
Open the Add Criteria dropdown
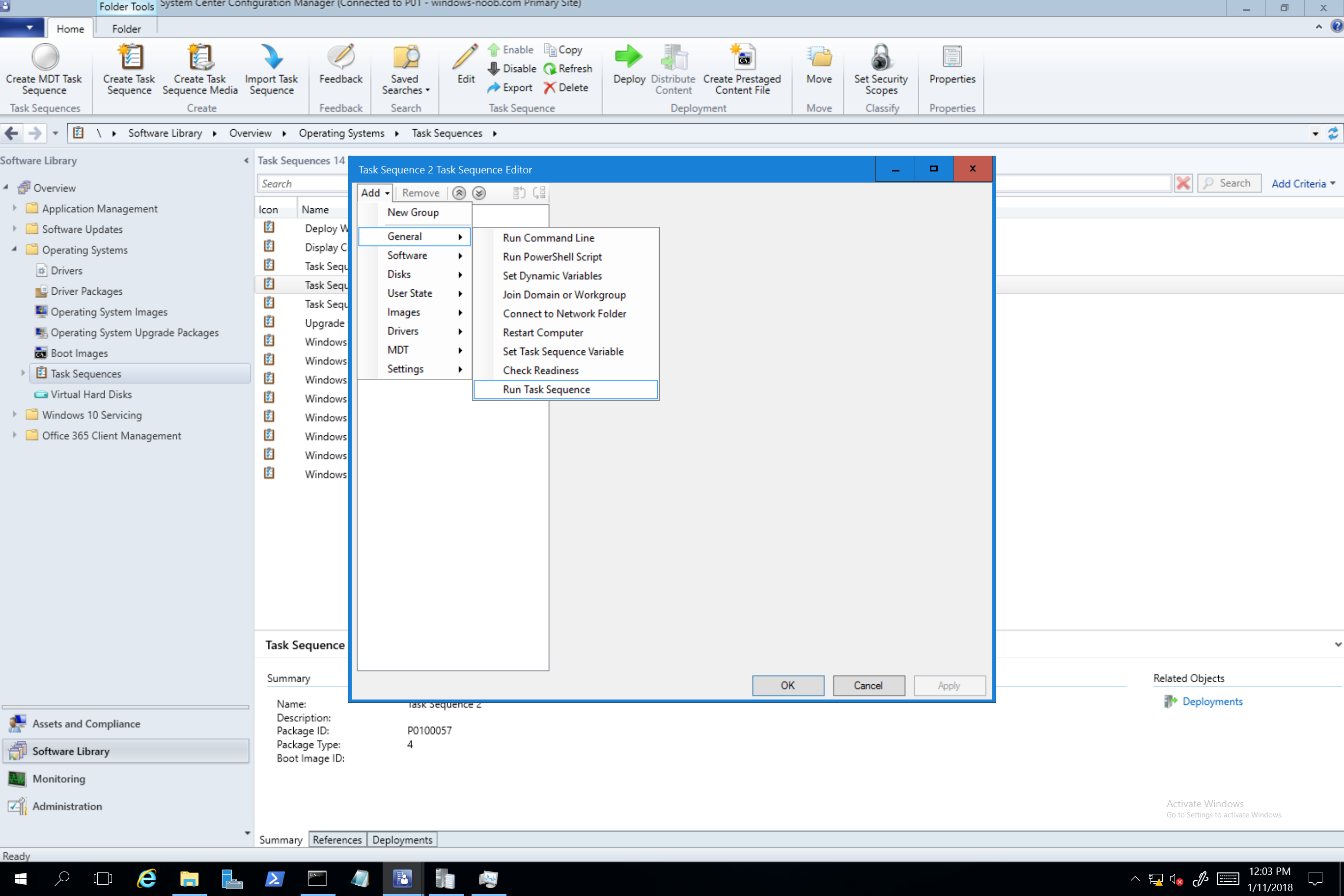tap(1303, 183)
